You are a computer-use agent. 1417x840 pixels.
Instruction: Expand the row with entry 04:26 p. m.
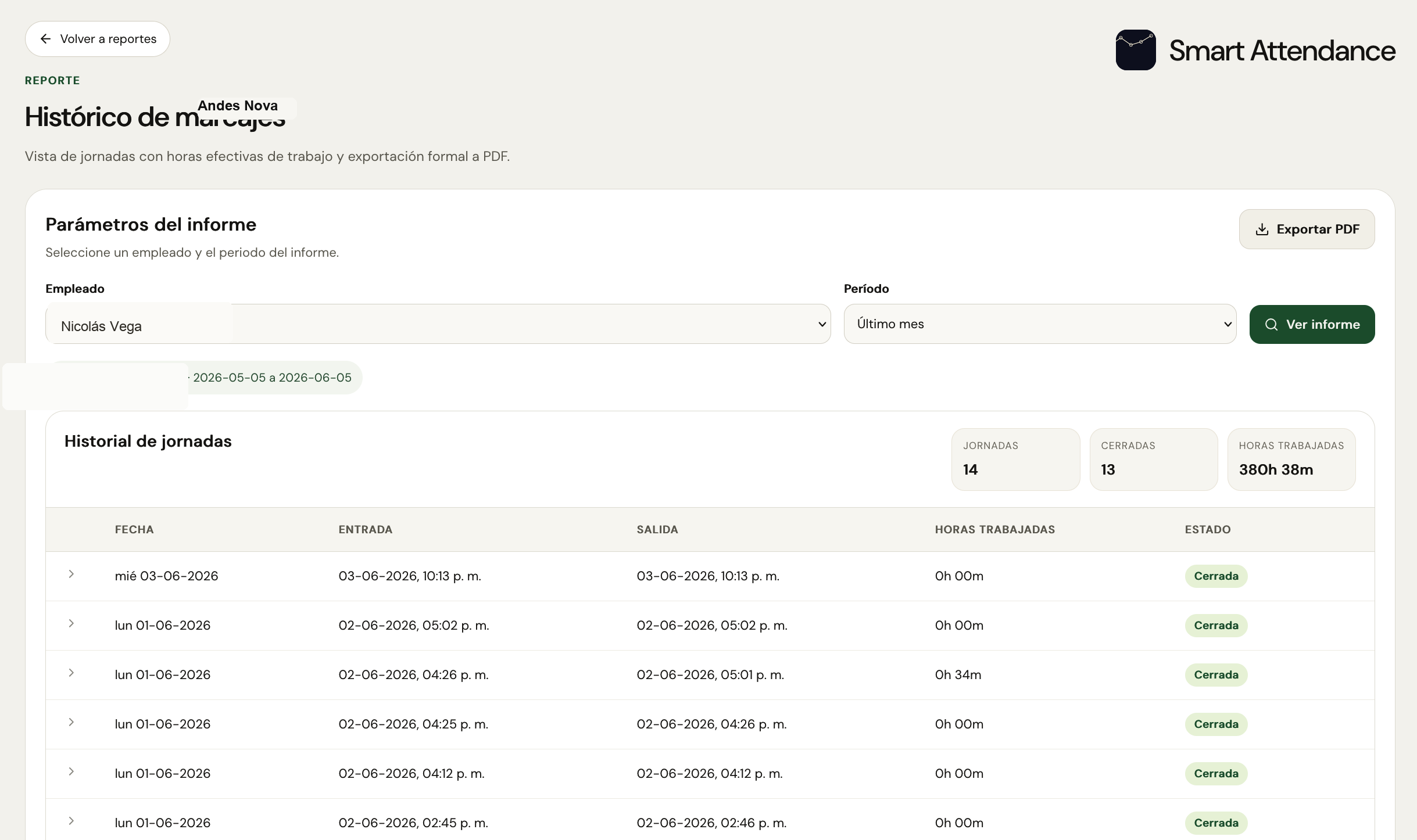click(x=71, y=673)
